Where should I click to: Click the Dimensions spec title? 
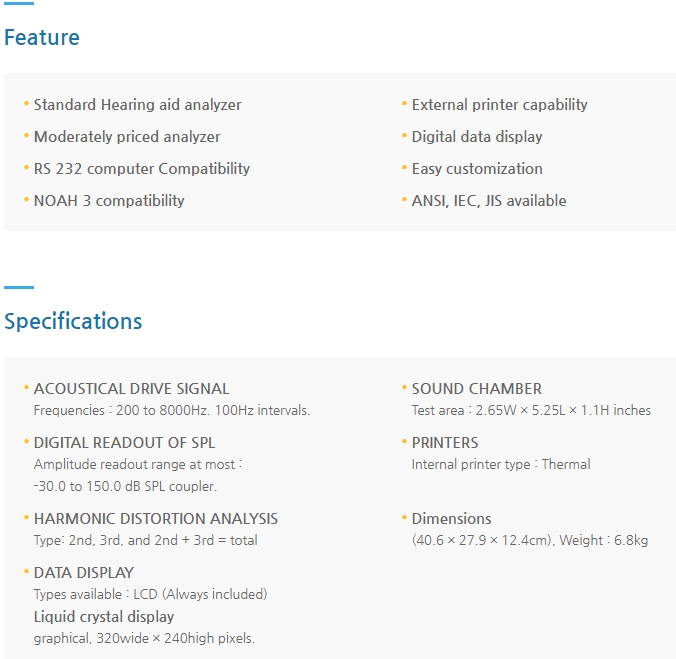(452, 519)
